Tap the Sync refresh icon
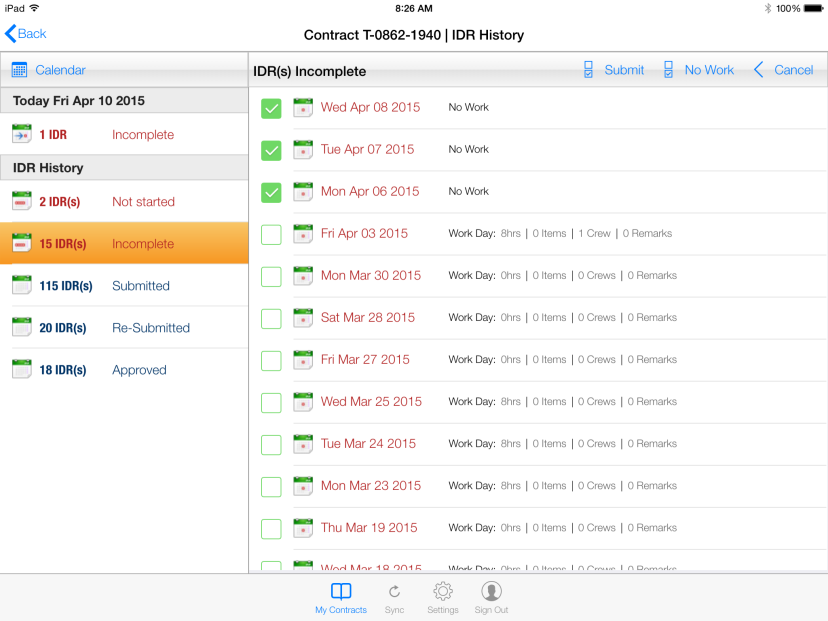This screenshot has height=621, width=828. pos(394,591)
